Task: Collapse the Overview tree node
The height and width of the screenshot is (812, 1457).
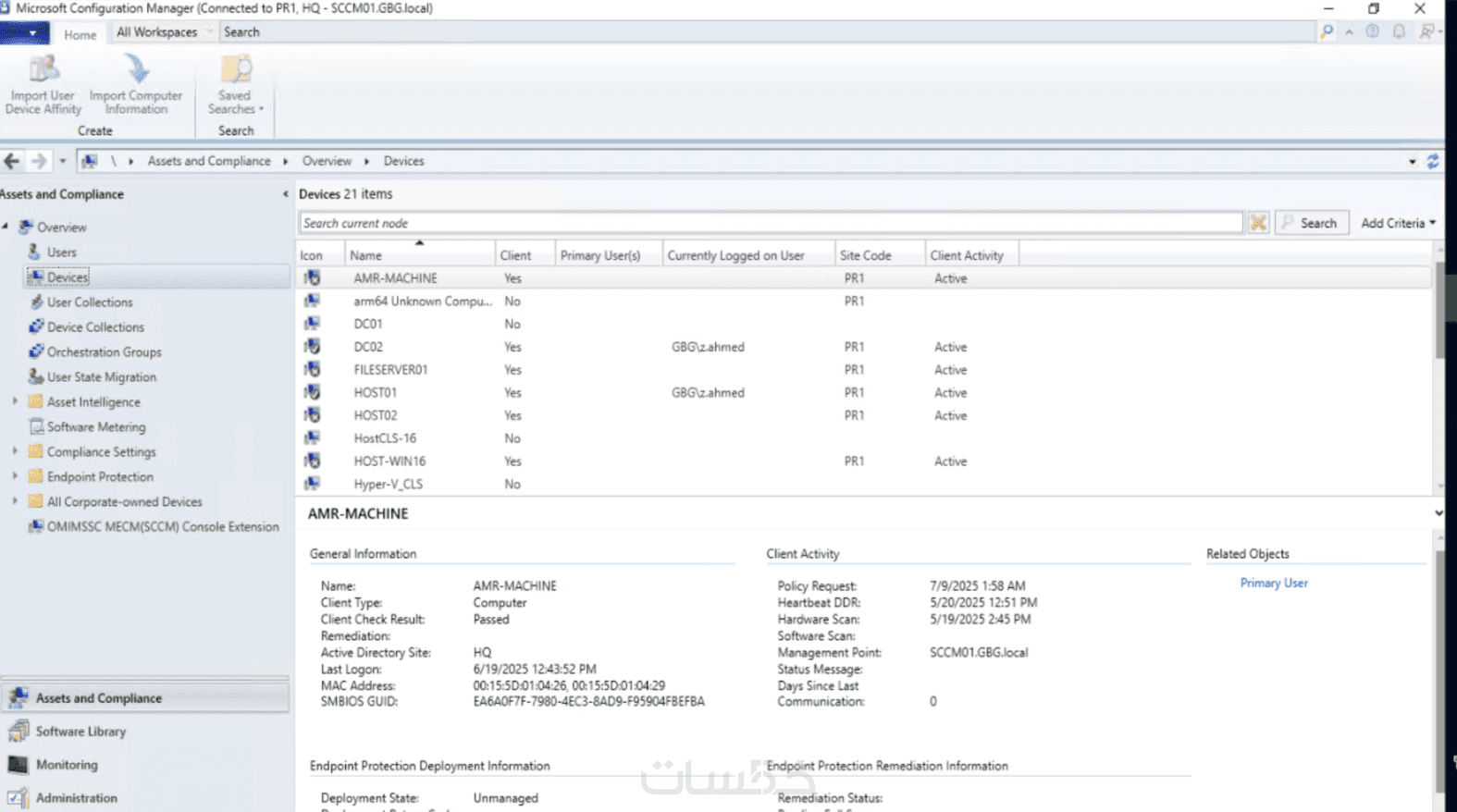Action: coord(6,227)
